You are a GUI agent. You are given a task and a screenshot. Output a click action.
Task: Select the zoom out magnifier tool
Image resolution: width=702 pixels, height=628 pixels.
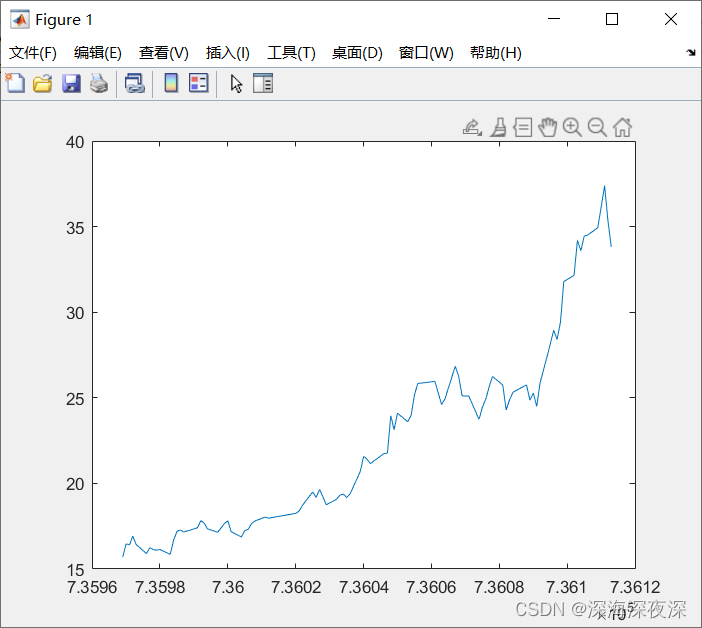click(597, 128)
